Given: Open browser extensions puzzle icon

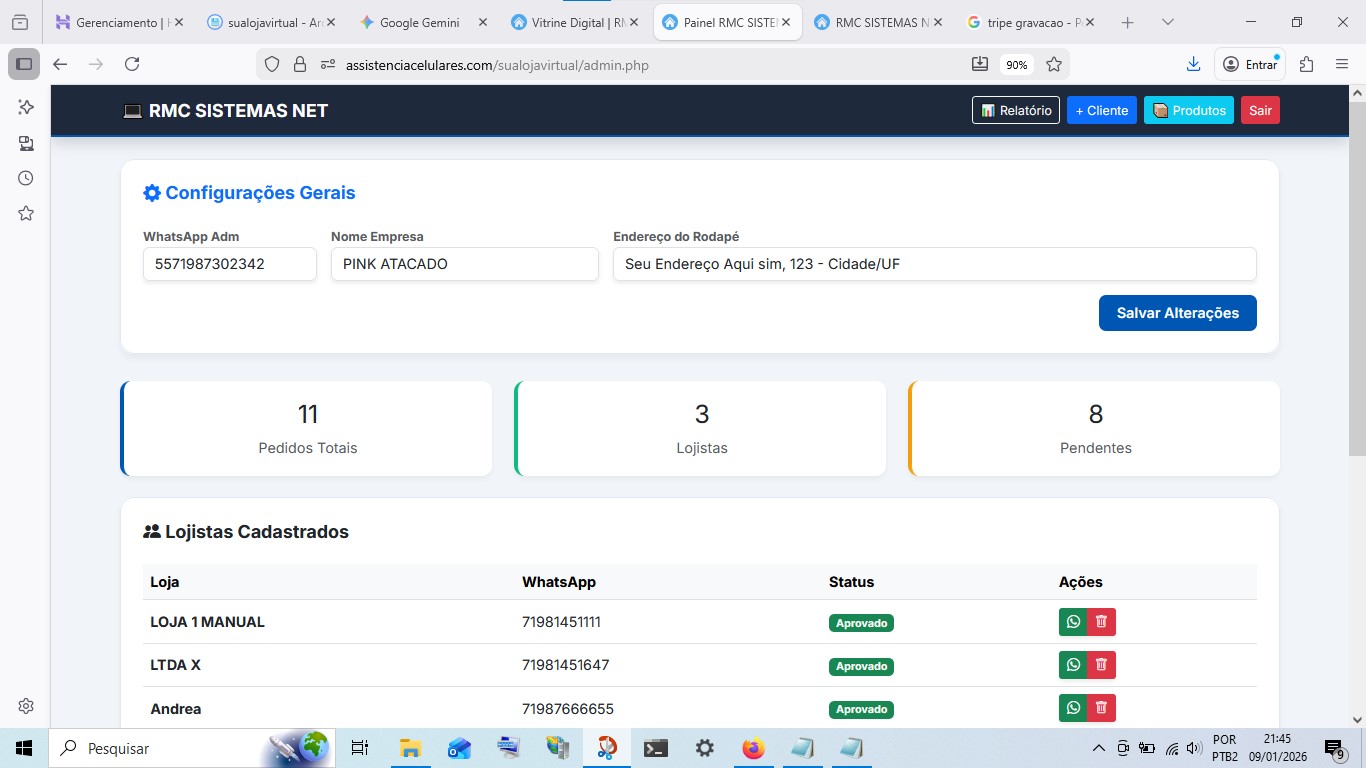Looking at the screenshot, I should 1306,64.
